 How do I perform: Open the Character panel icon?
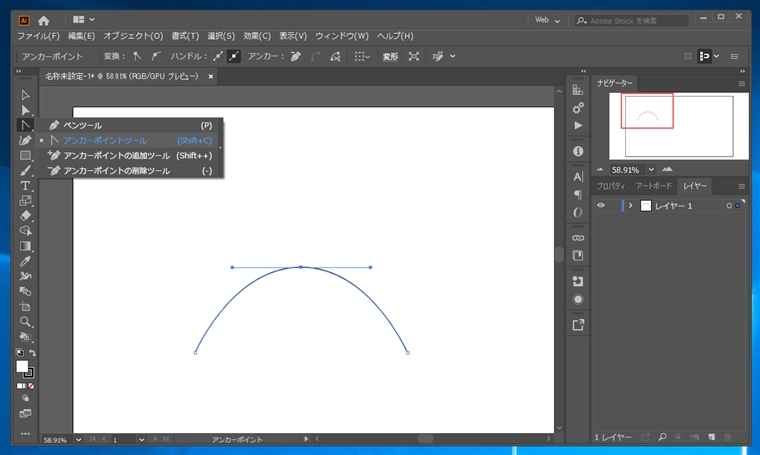(578, 177)
